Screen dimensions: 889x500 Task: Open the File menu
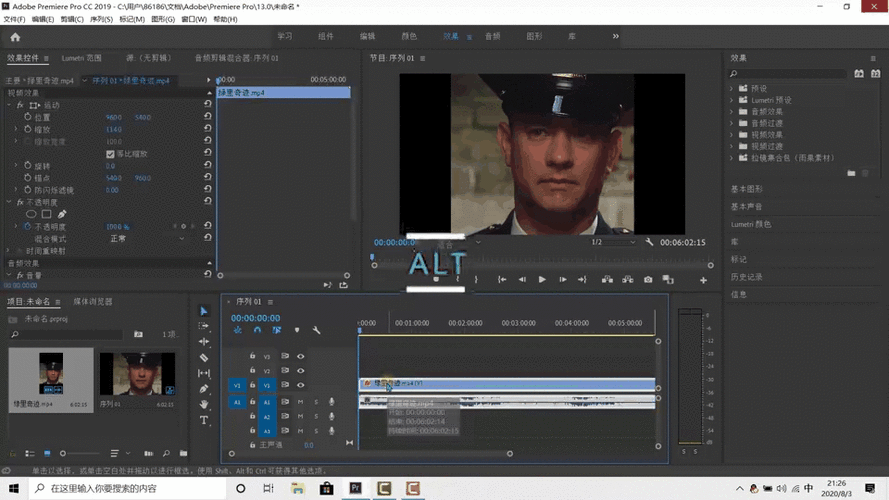14,19
